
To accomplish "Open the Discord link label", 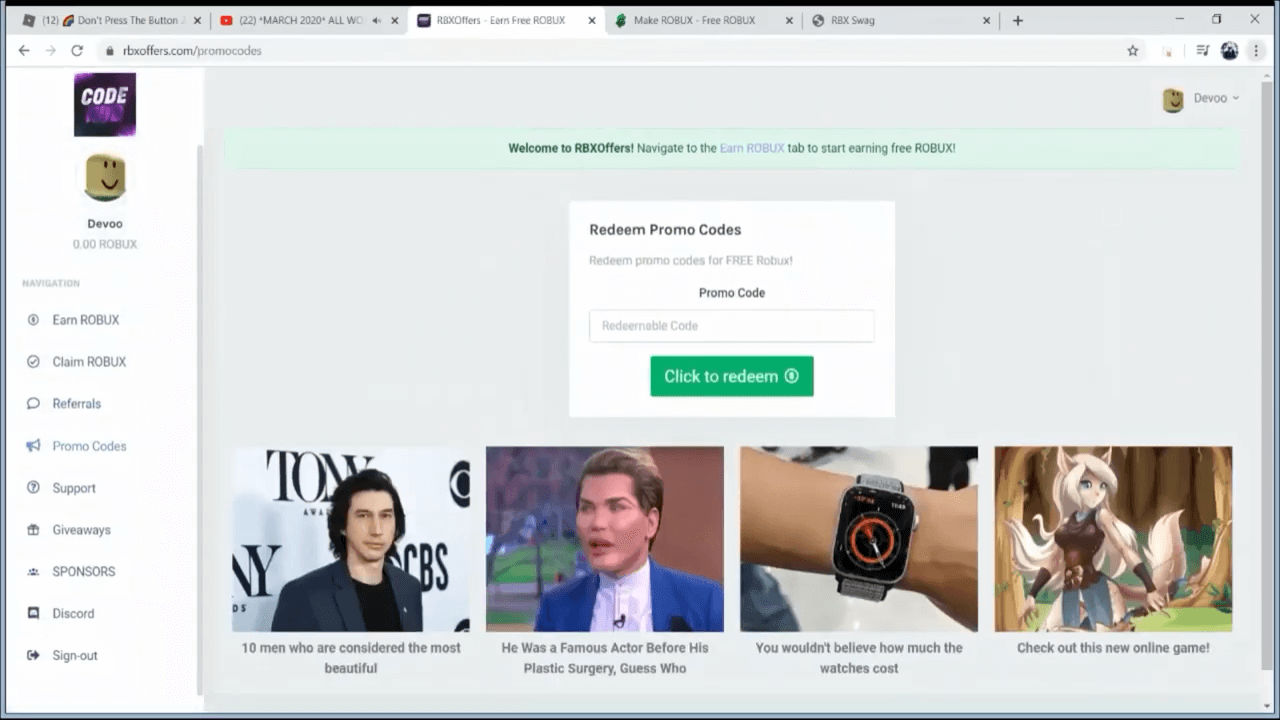I will [73, 614].
